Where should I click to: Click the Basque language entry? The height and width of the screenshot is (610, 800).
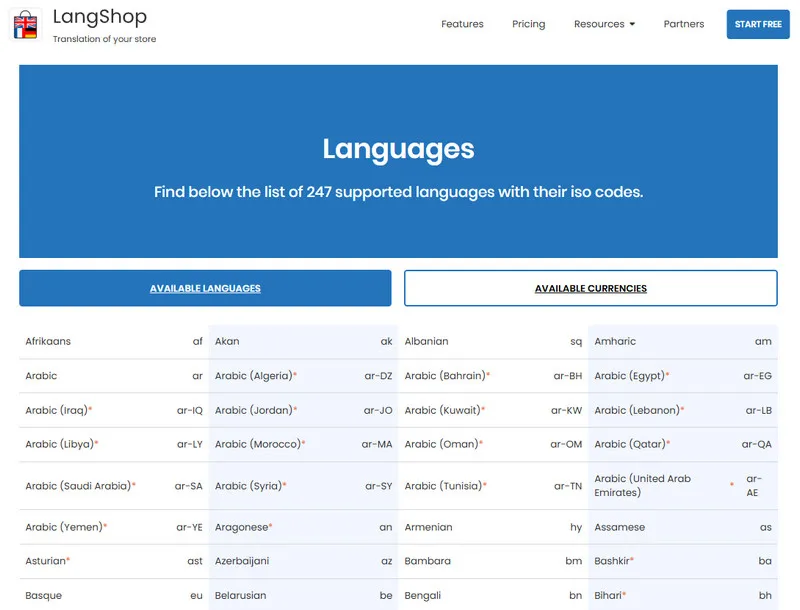(x=114, y=595)
